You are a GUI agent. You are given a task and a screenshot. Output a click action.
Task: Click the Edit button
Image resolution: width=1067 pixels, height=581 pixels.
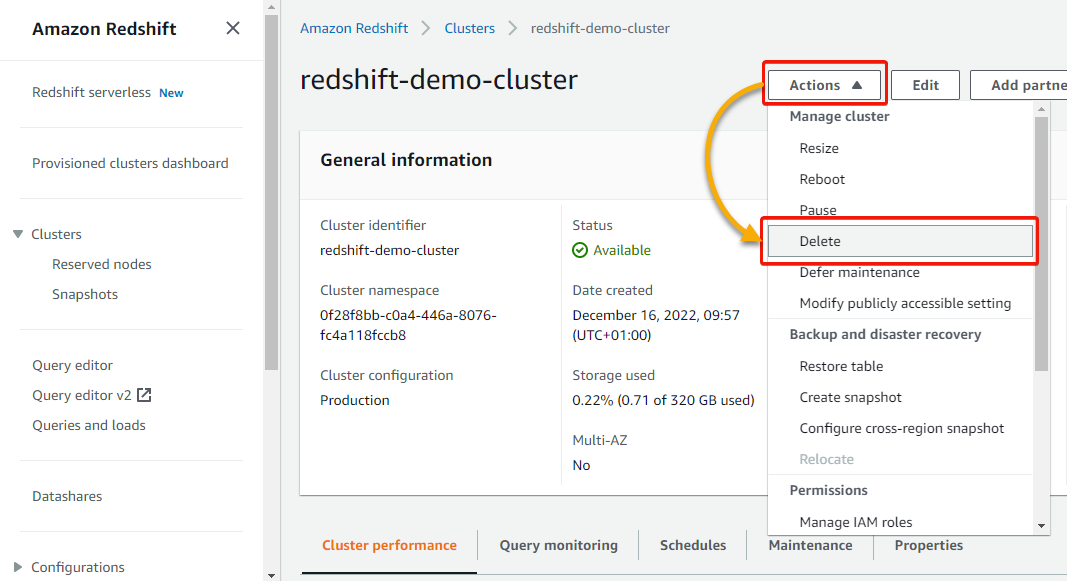[x=925, y=85]
